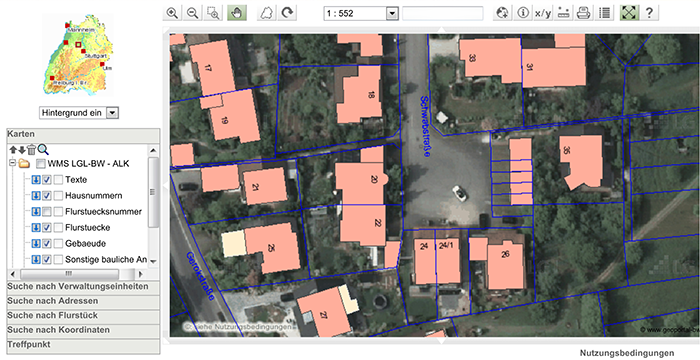700x360 pixels.
Task: Select the zoom out magnifier tool
Action: tap(193, 13)
